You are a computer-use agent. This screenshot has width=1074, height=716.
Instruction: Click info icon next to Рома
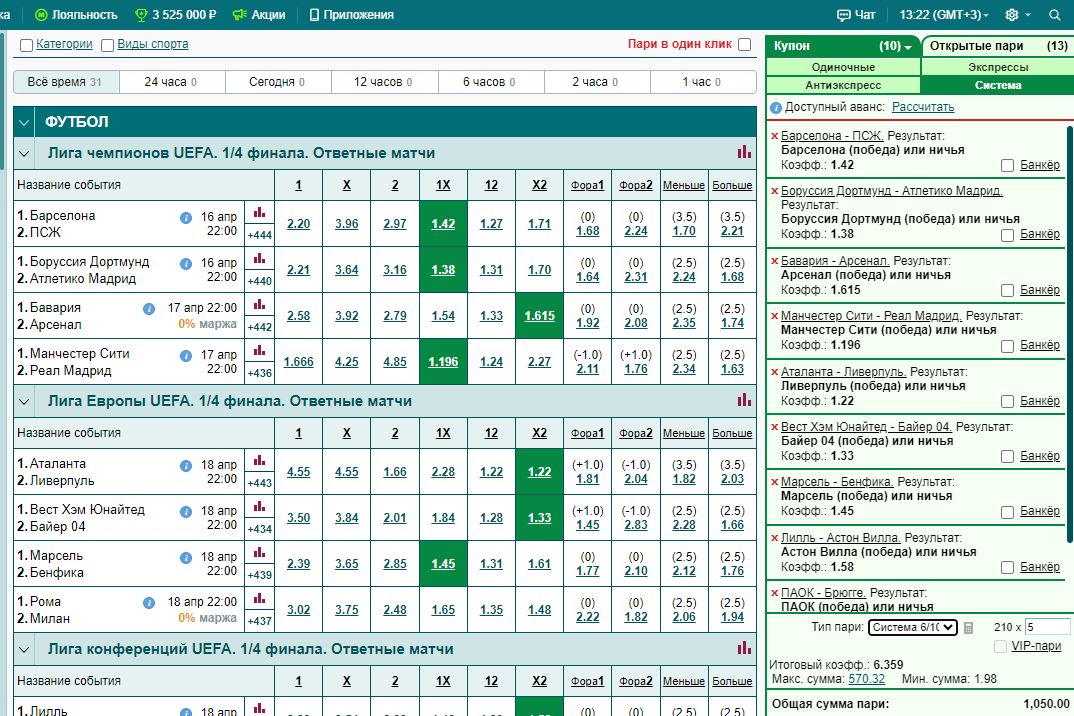[149, 603]
